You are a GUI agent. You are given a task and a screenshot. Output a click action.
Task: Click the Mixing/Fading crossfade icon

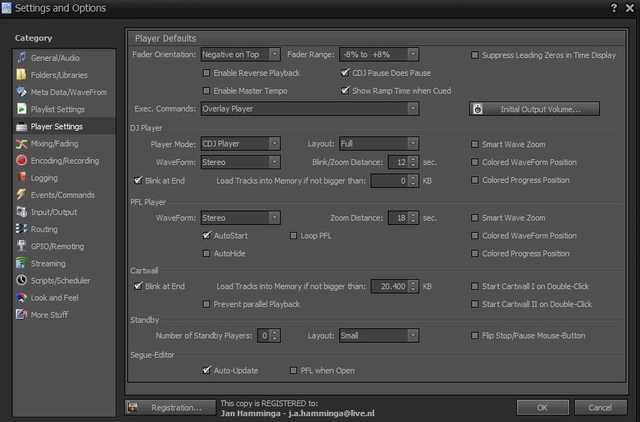pyautogui.click(x=21, y=144)
